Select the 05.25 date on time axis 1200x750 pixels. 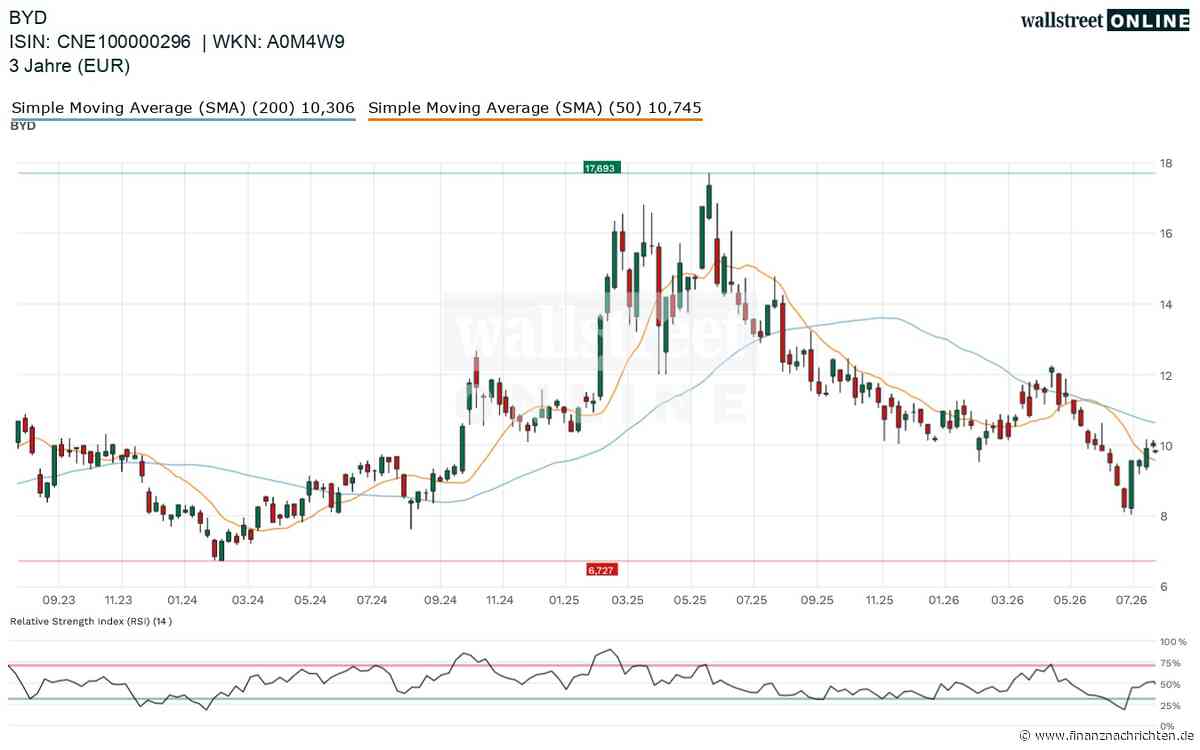[x=690, y=600]
